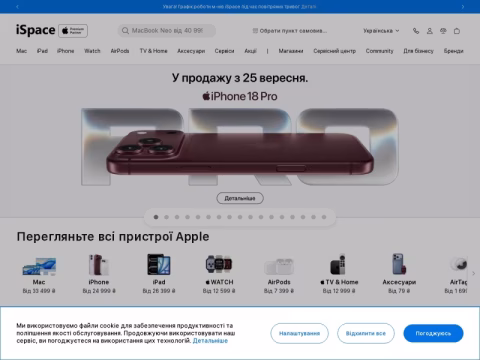This screenshot has width=480, height=360.
Task: Open the Магазини menu item
Action: (291, 51)
